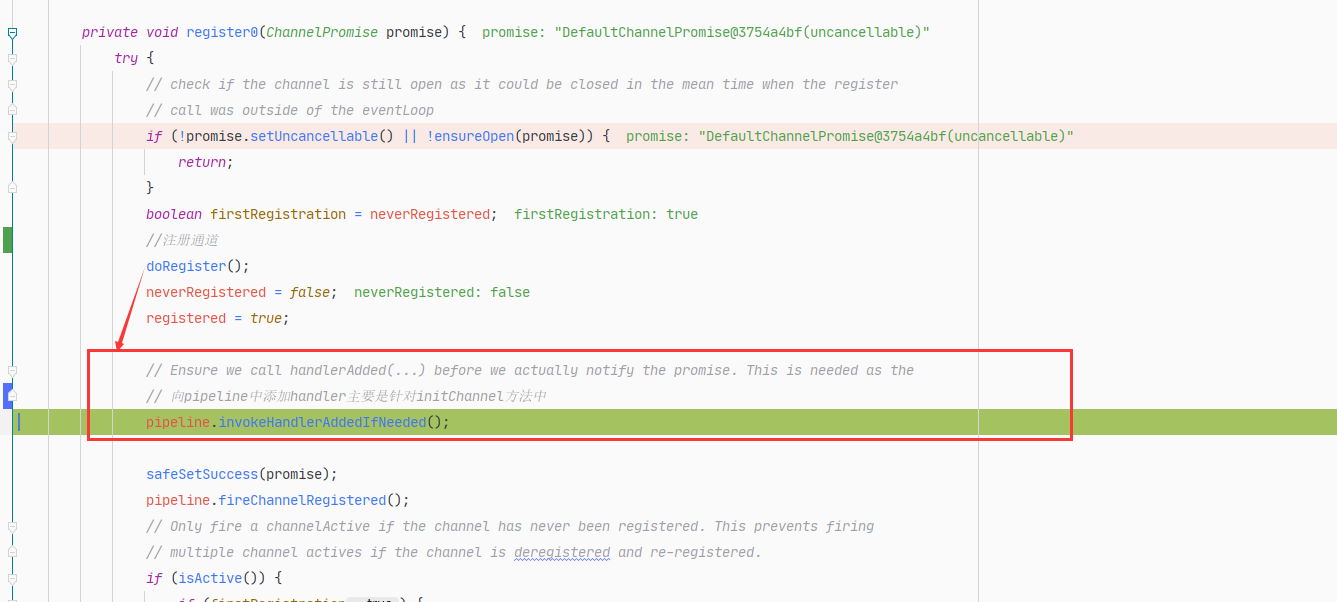Image resolution: width=1337 pixels, height=602 pixels.
Task: Collapse the try block fold marker
Action: pyautogui.click(x=12, y=59)
